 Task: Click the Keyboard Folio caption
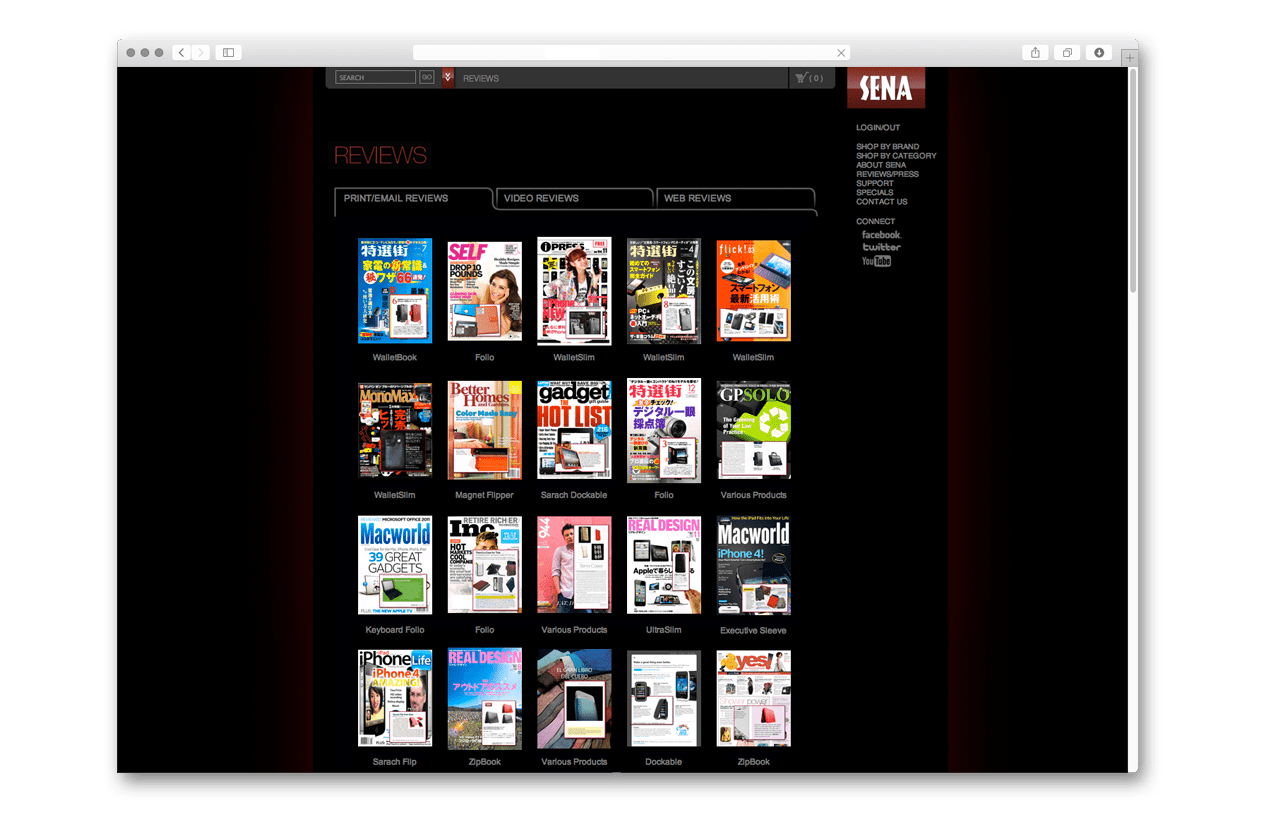(x=395, y=630)
